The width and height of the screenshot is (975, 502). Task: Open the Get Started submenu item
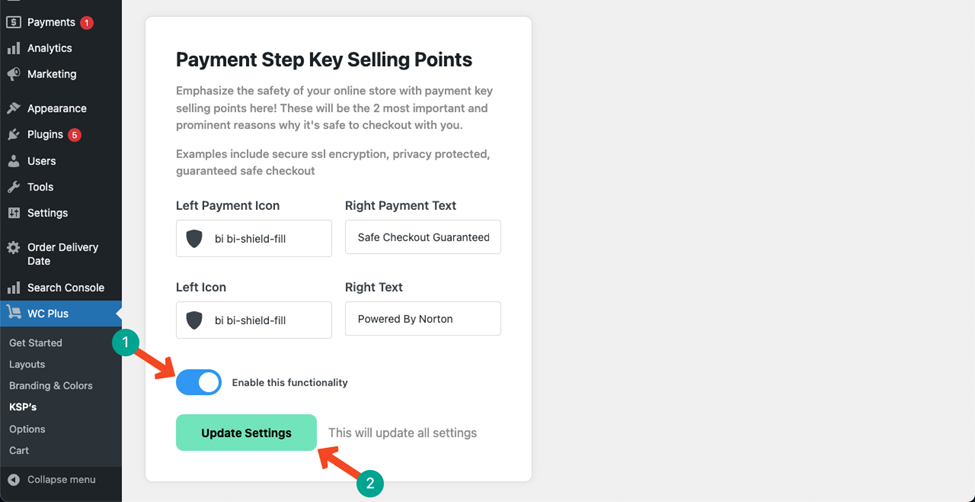(35, 343)
